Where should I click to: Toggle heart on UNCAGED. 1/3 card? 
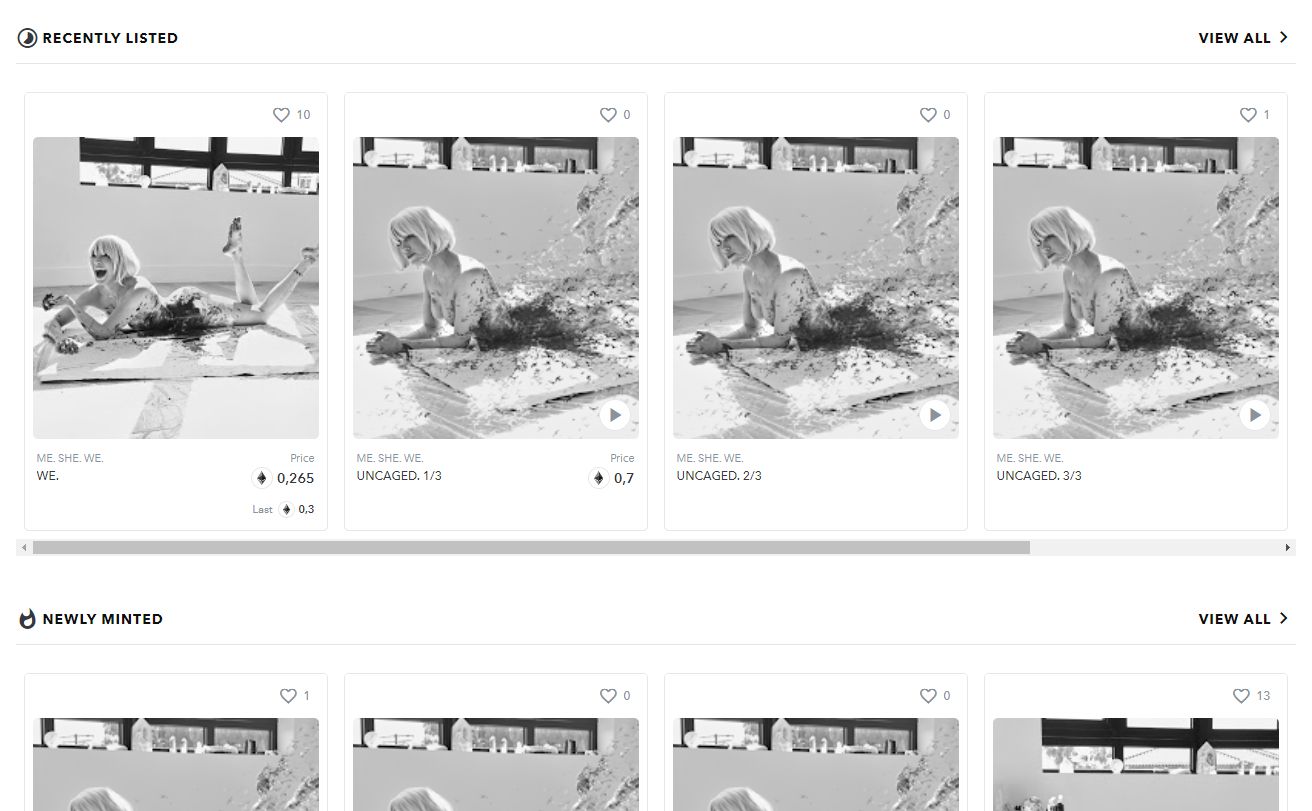pos(608,115)
